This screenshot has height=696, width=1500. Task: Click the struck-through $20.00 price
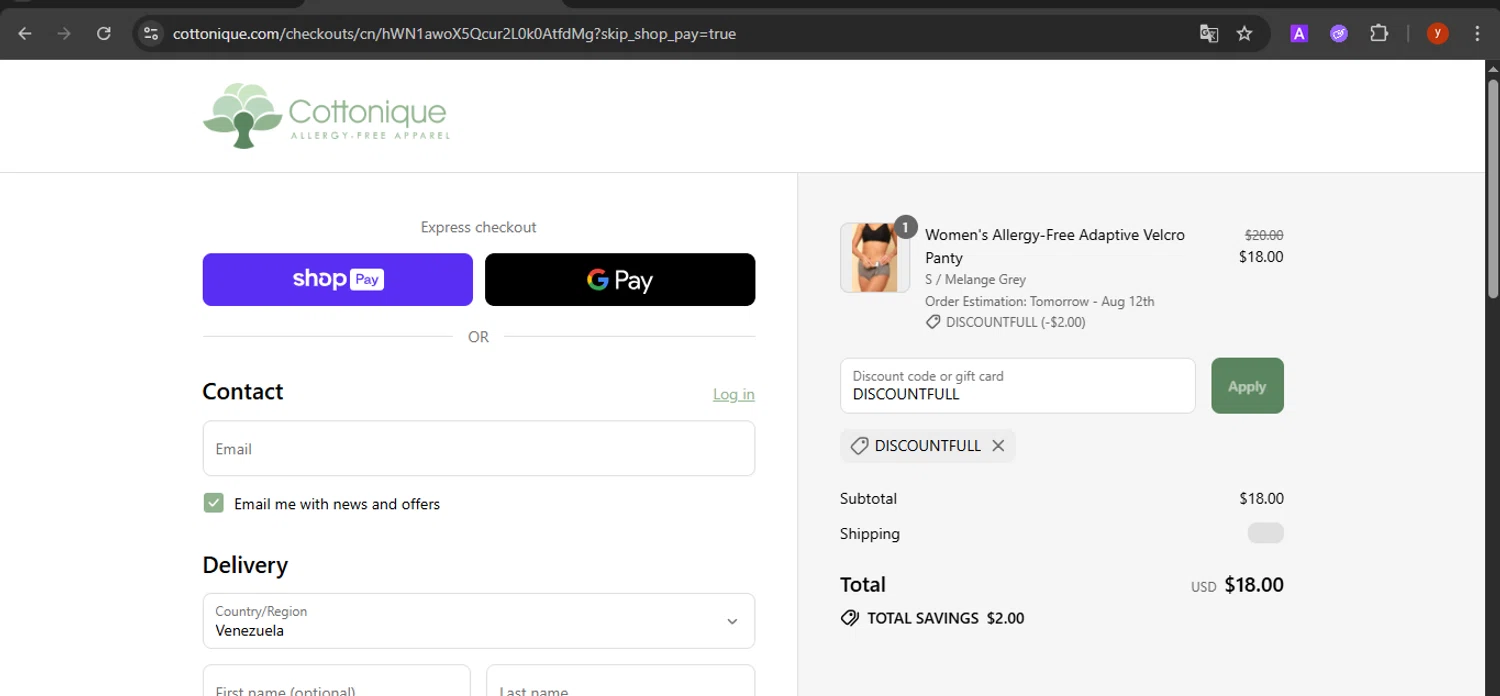pyautogui.click(x=1264, y=235)
